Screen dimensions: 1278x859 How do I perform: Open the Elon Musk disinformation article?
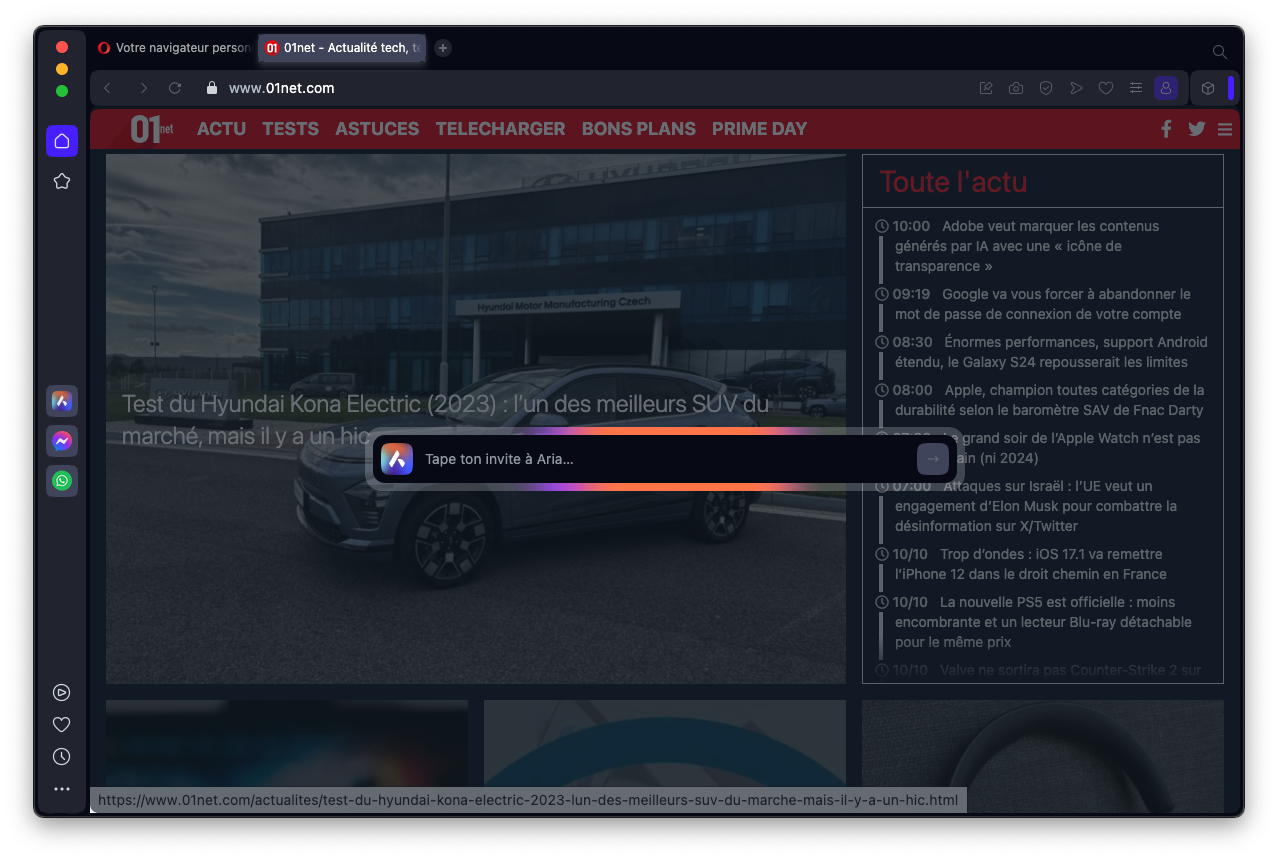tap(1036, 506)
